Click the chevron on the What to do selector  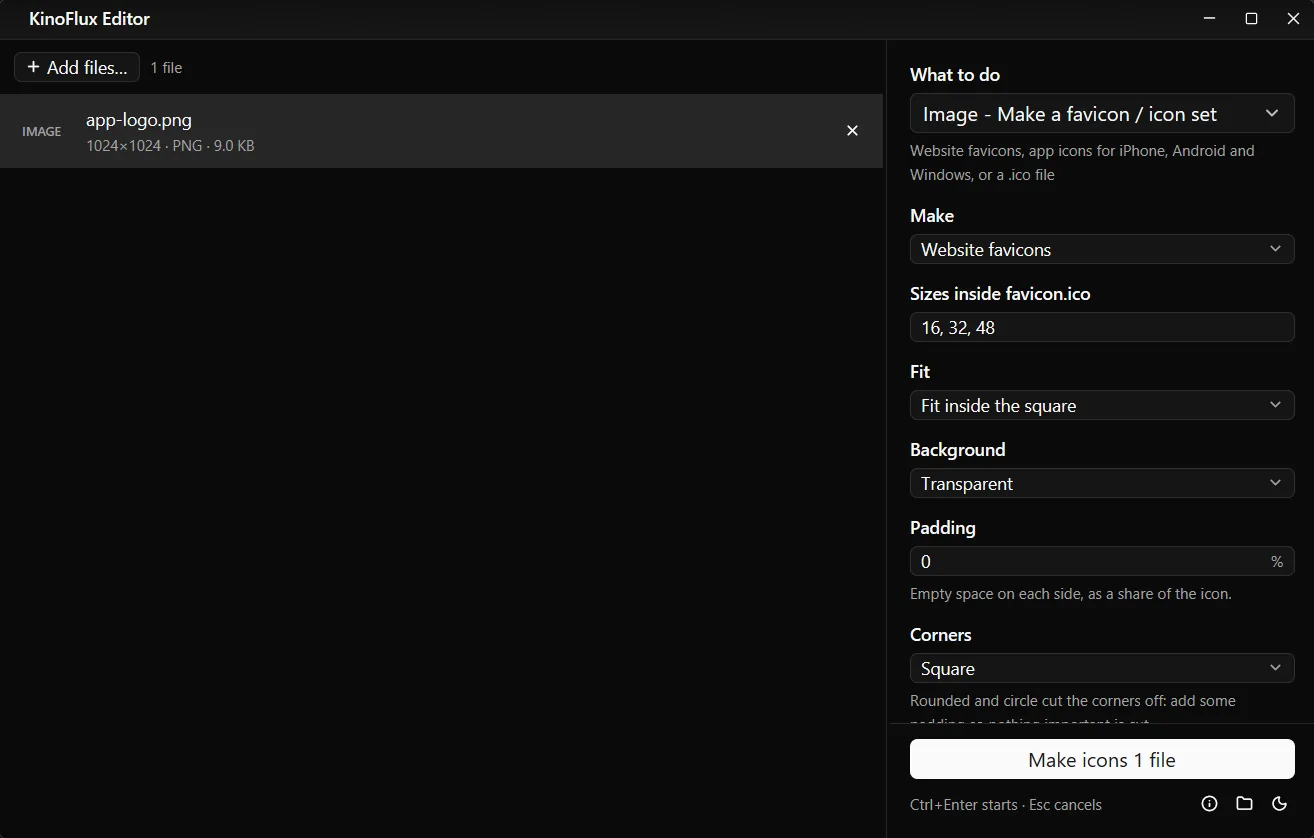point(1272,113)
